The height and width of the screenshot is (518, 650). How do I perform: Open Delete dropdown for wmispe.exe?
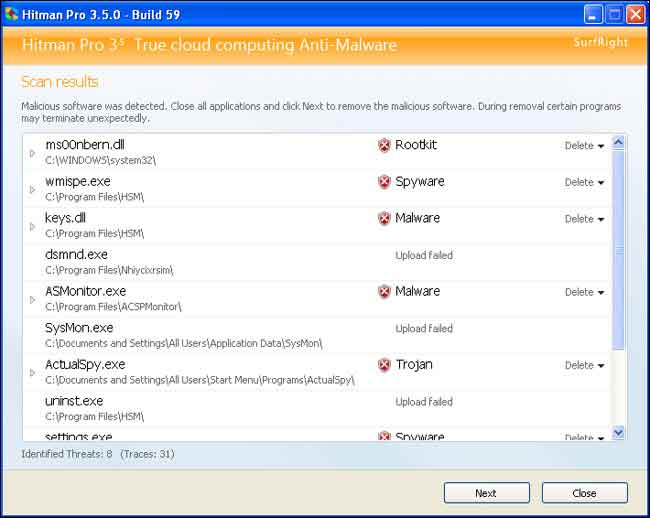[x=584, y=182]
